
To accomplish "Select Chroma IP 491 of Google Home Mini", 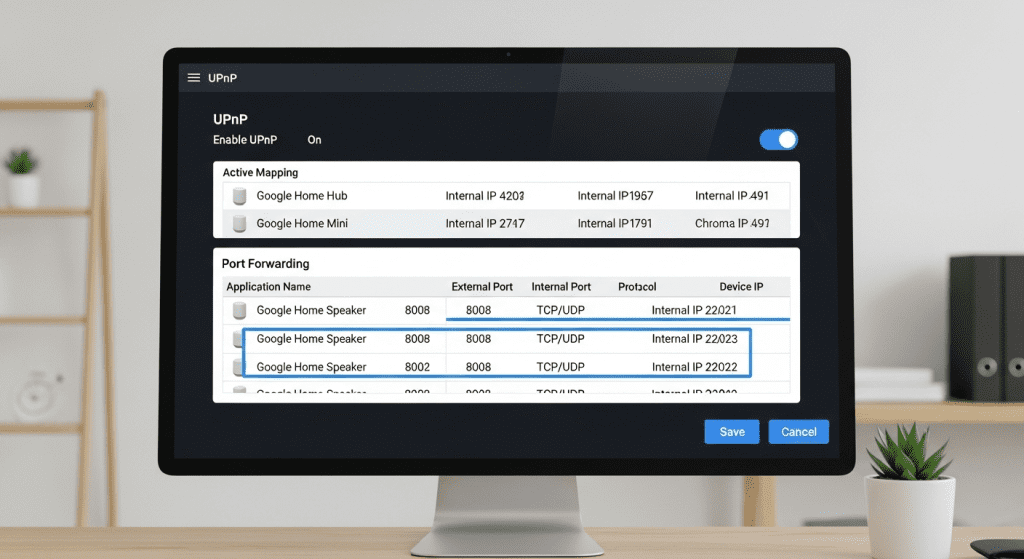I will click(732, 223).
